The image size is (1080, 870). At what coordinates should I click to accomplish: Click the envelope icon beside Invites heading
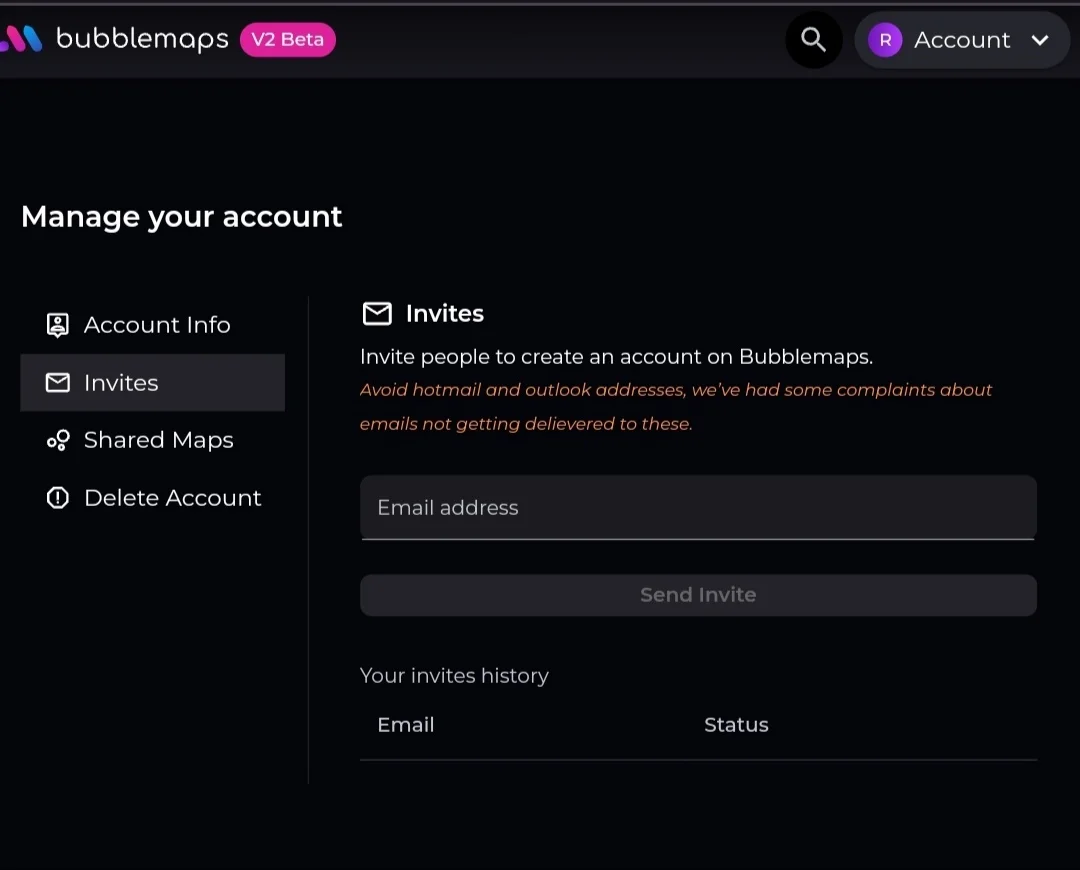pyautogui.click(x=377, y=313)
